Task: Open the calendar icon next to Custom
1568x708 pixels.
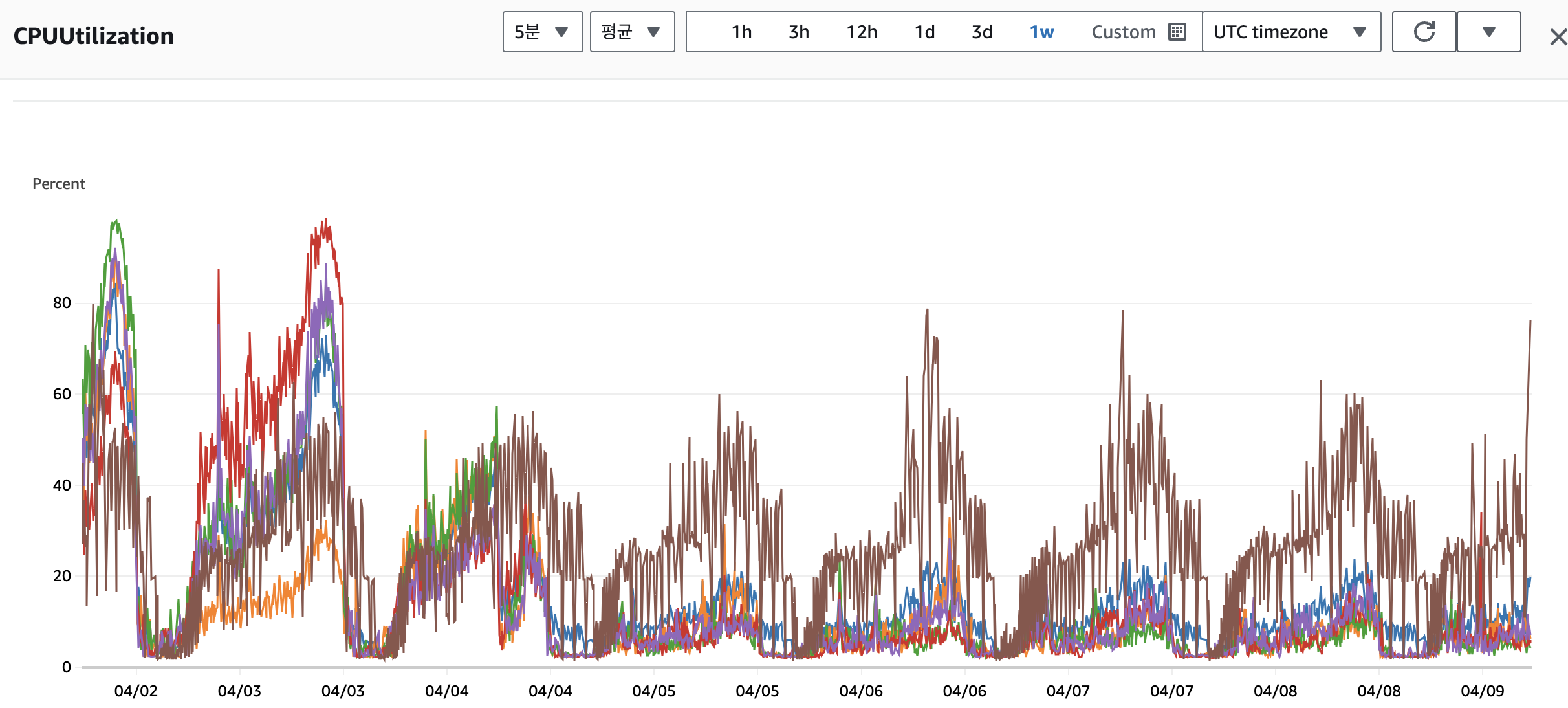Action: [1177, 32]
